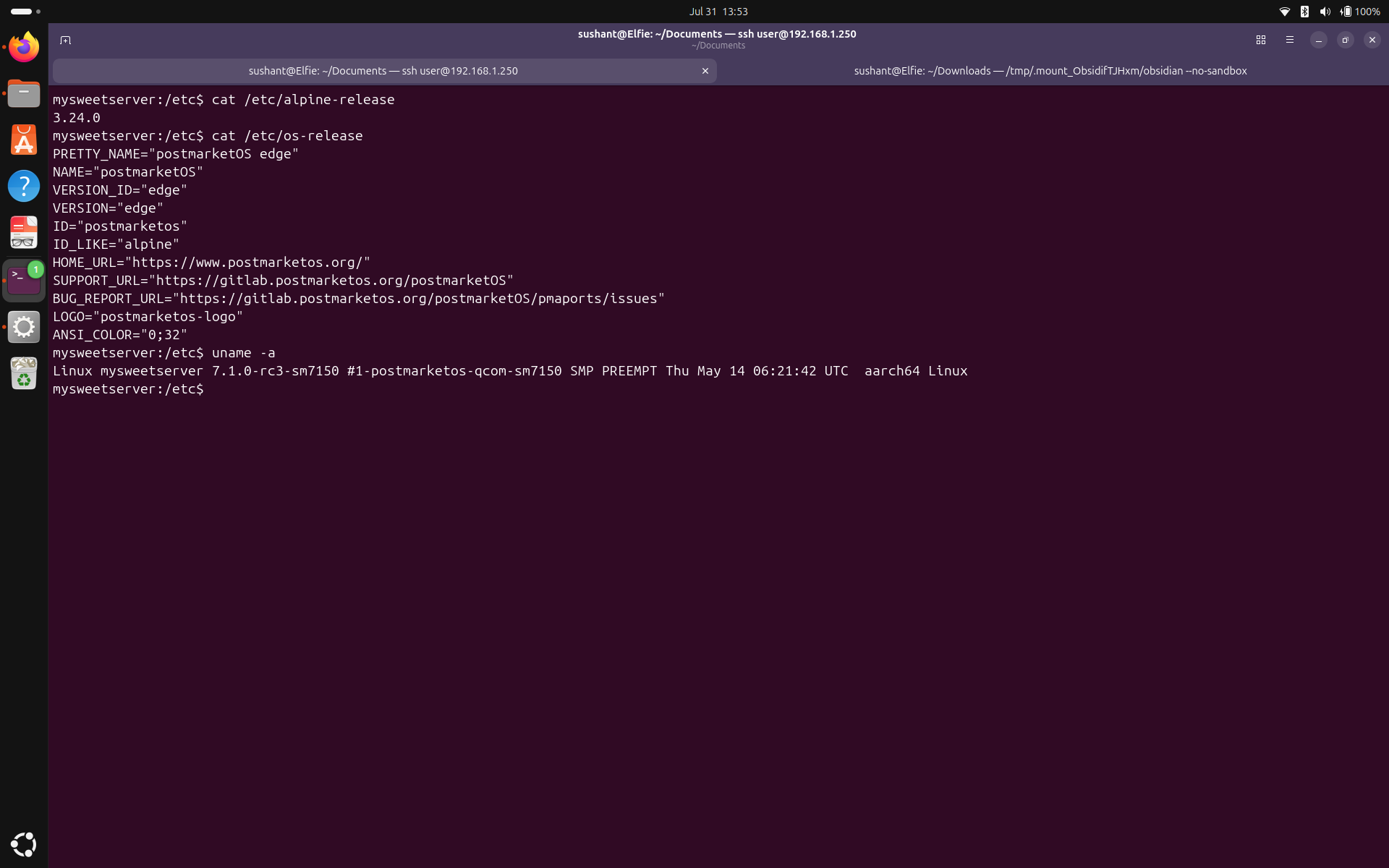Image resolution: width=1389 pixels, height=868 pixels.
Task: Open the system menu at the battery indicator
Action: click(1361, 12)
